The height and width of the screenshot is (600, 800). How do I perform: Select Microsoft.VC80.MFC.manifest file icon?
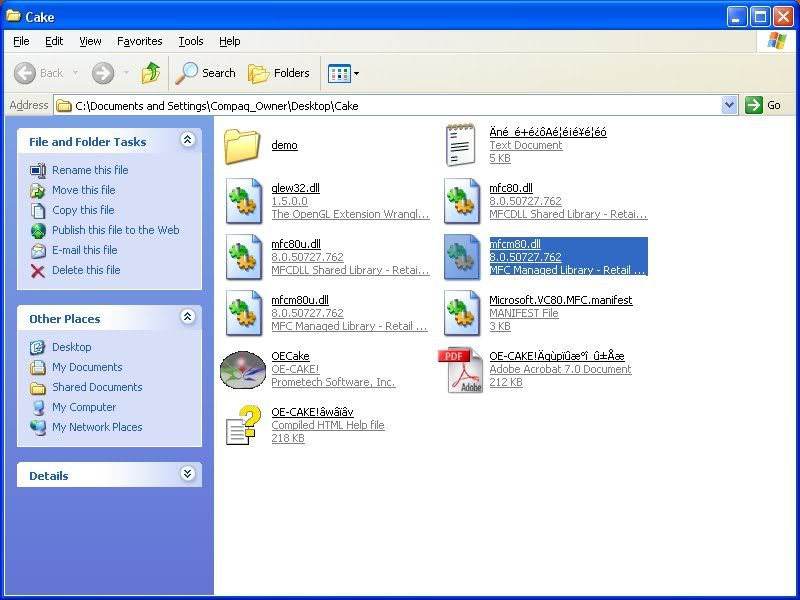pyautogui.click(x=462, y=313)
